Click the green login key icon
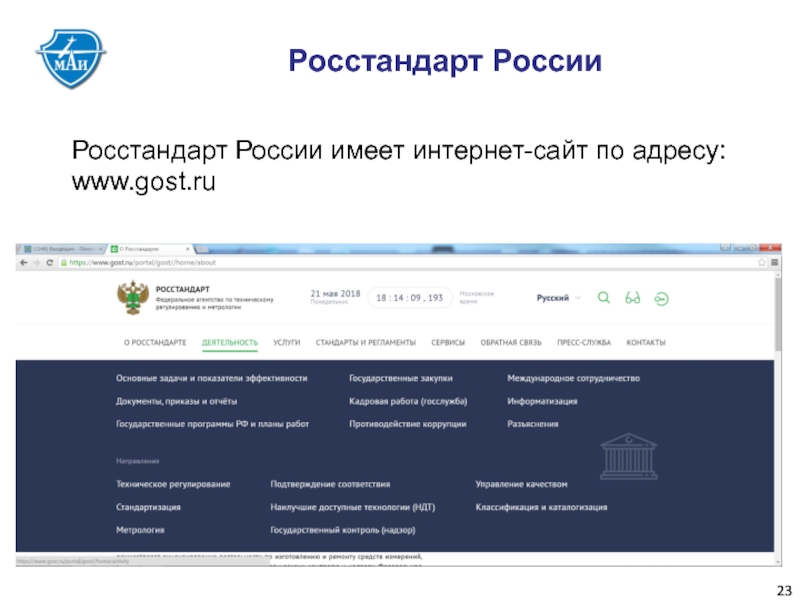The width and height of the screenshot is (800, 600). tap(661, 299)
